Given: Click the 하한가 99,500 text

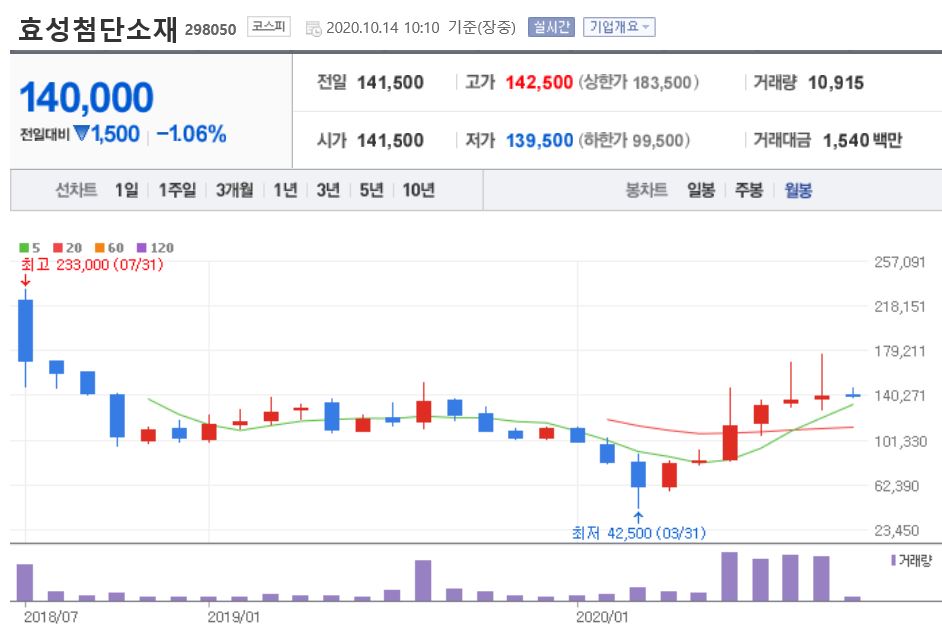Looking at the screenshot, I should [634, 141].
